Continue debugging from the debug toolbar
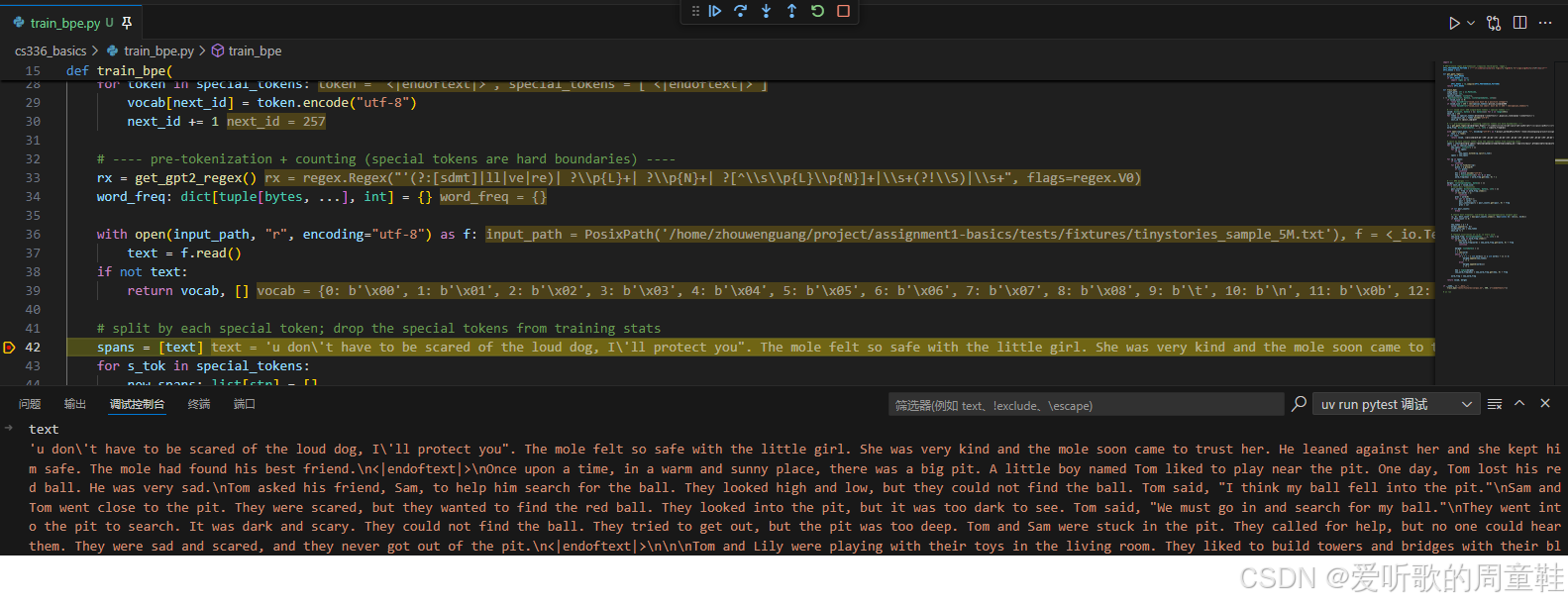 [x=715, y=11]
